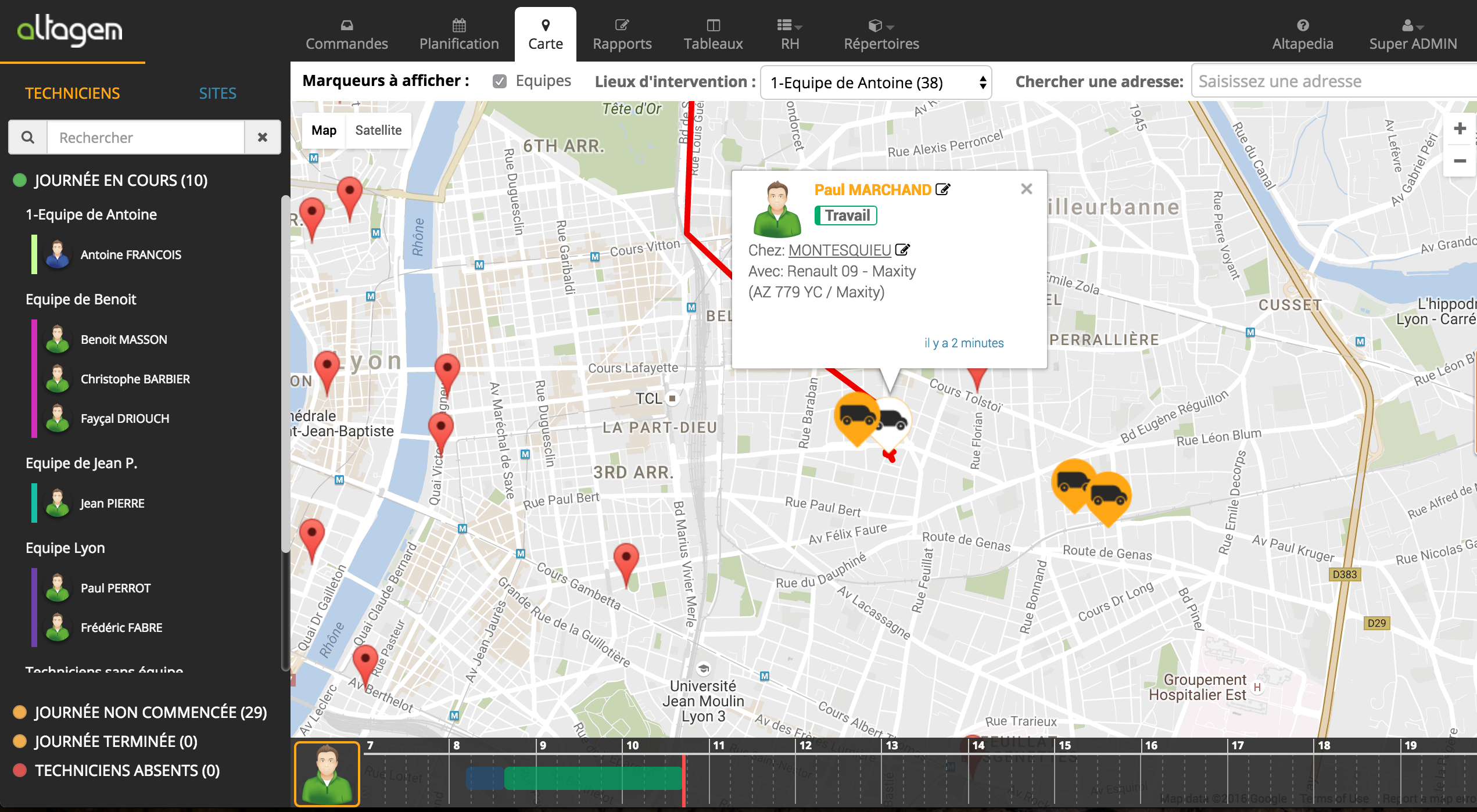Zoom out the map with the minus button
Viewport: 1477px width, 812px height.
(1460, 161)
